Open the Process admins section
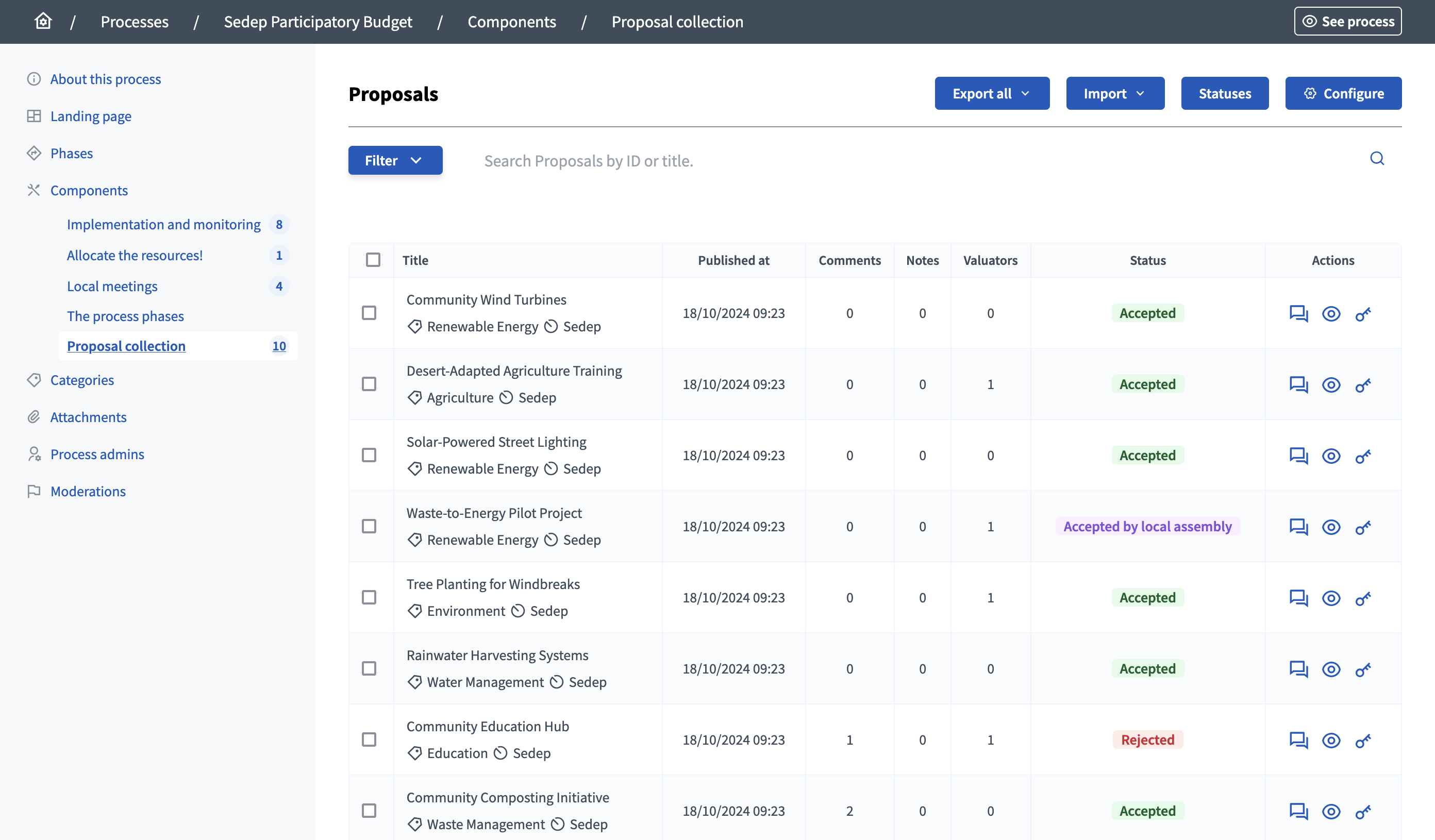 (97, 454)
